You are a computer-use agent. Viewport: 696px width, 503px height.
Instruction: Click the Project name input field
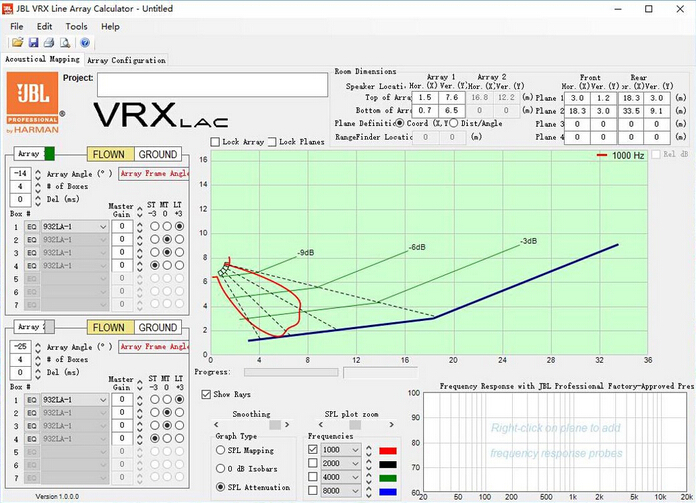[x=213, y=84]
